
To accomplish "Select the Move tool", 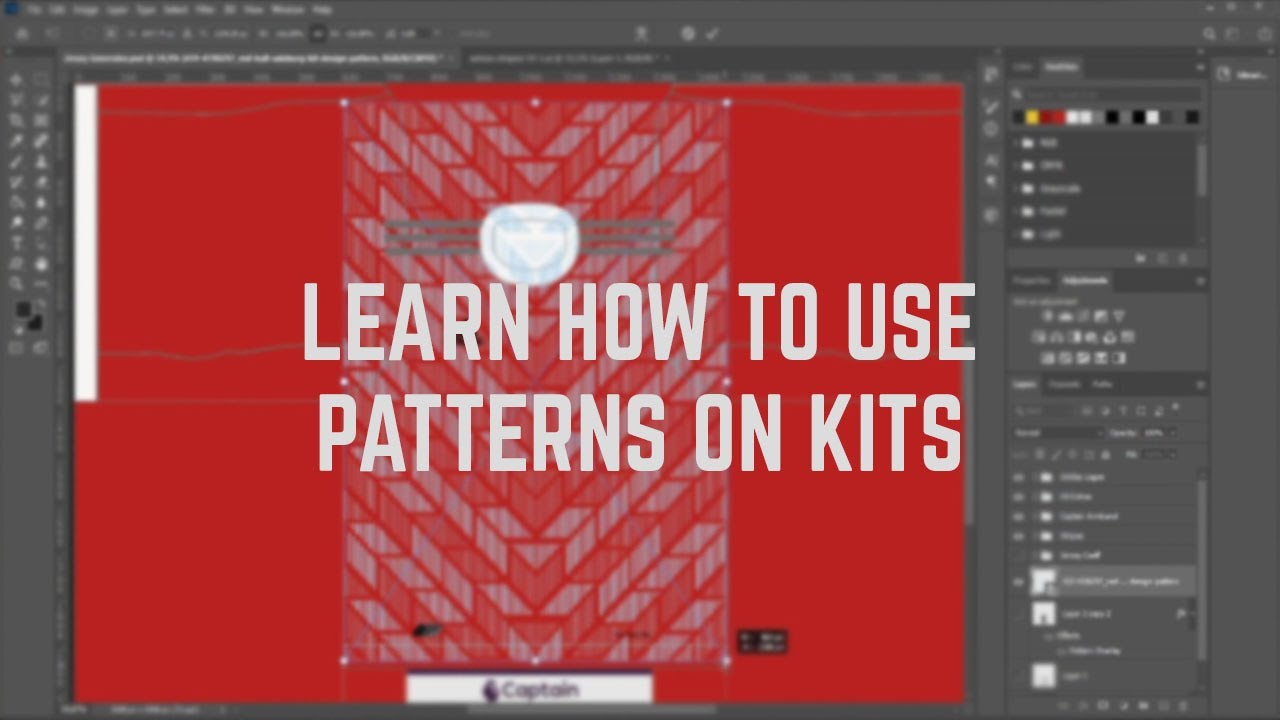I will 17,79.
